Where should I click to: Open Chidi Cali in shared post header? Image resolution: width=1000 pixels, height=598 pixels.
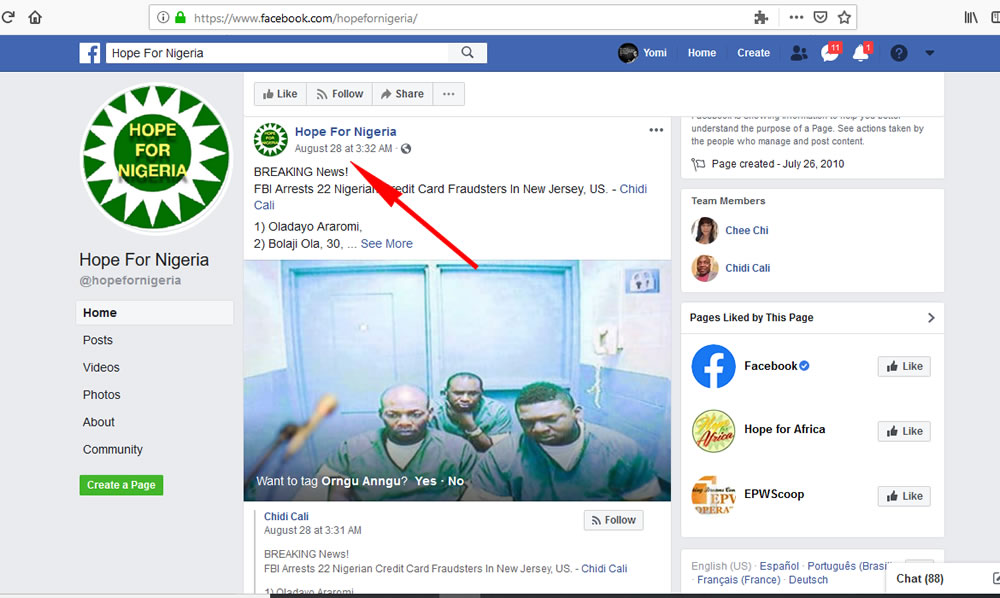click(x=286, y=516)
